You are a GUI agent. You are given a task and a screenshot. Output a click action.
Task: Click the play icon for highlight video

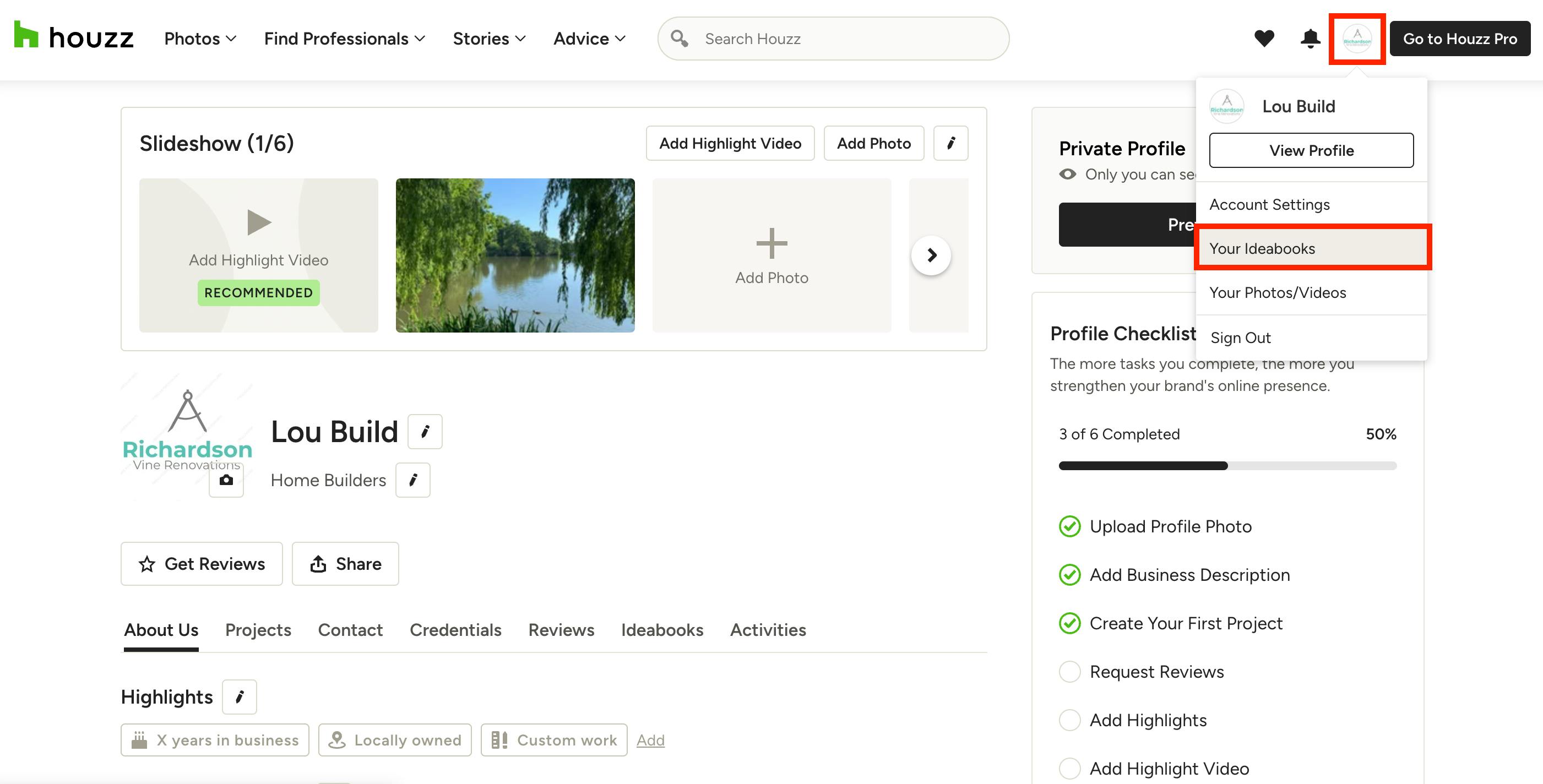259,222
